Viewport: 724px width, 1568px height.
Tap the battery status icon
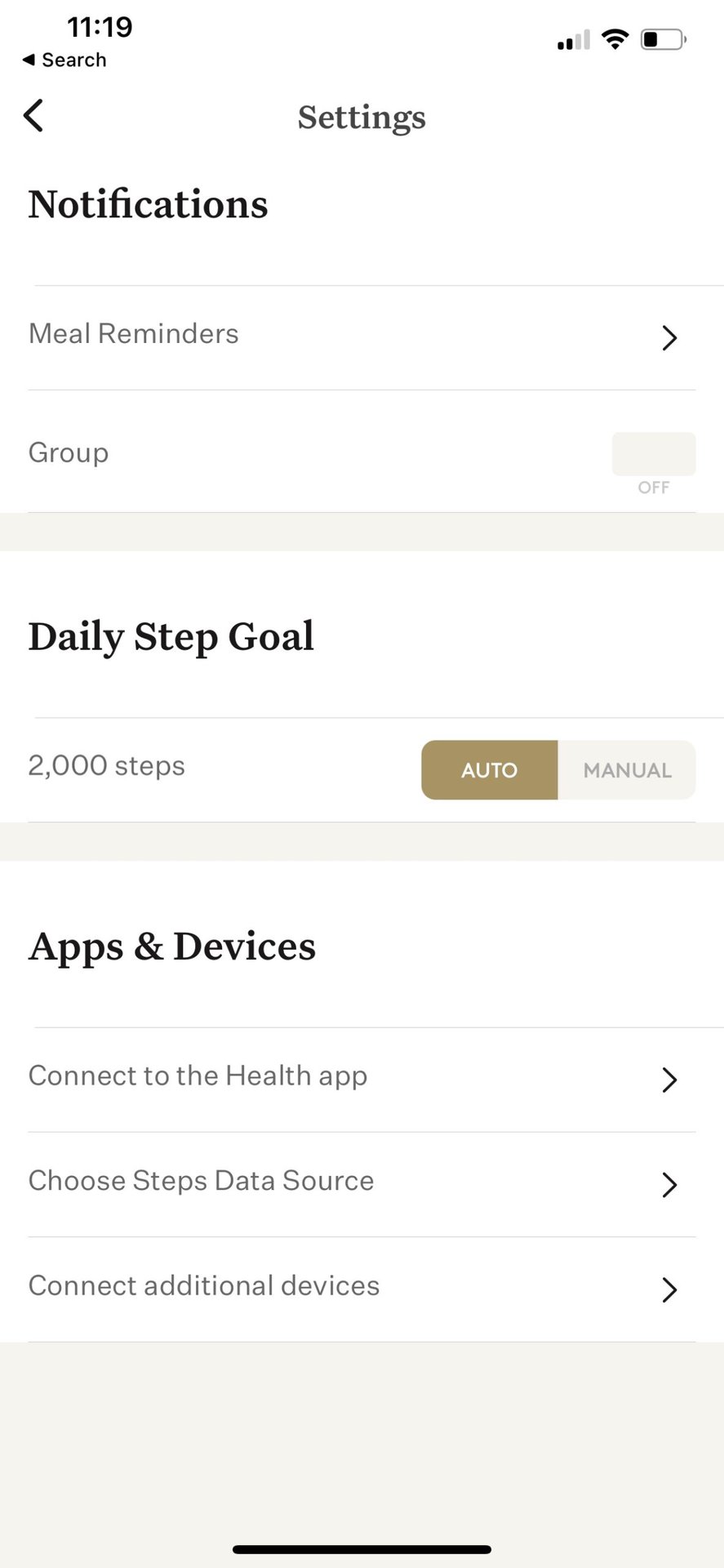pos(663,39)
